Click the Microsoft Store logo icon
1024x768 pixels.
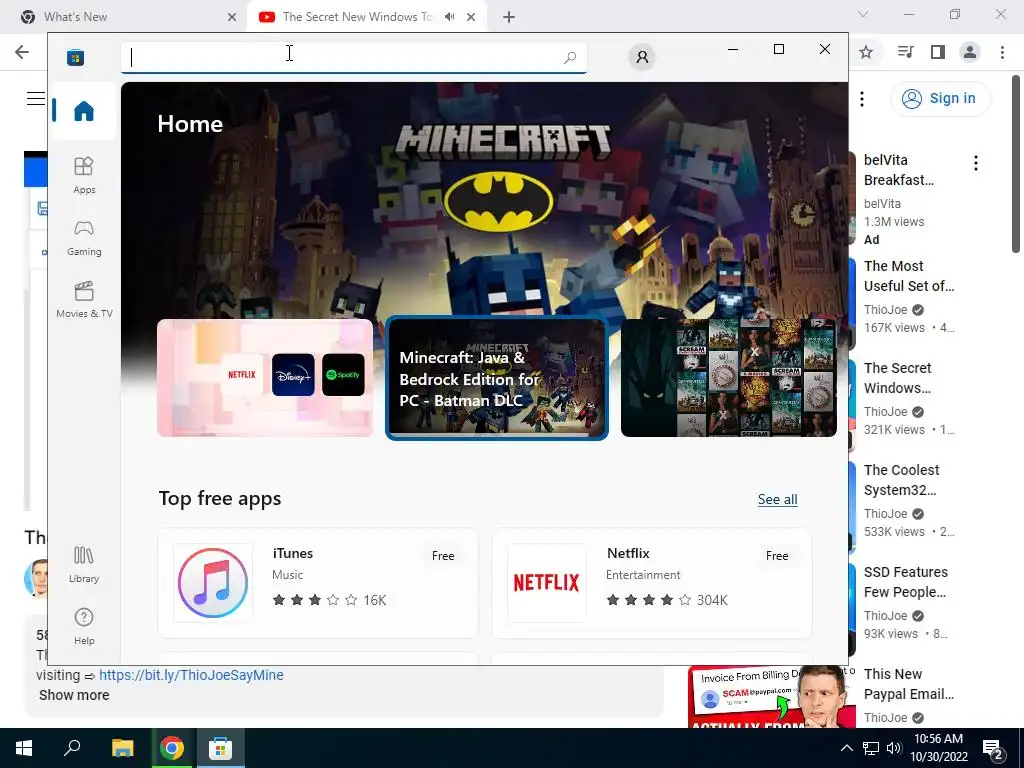point(75,57)
